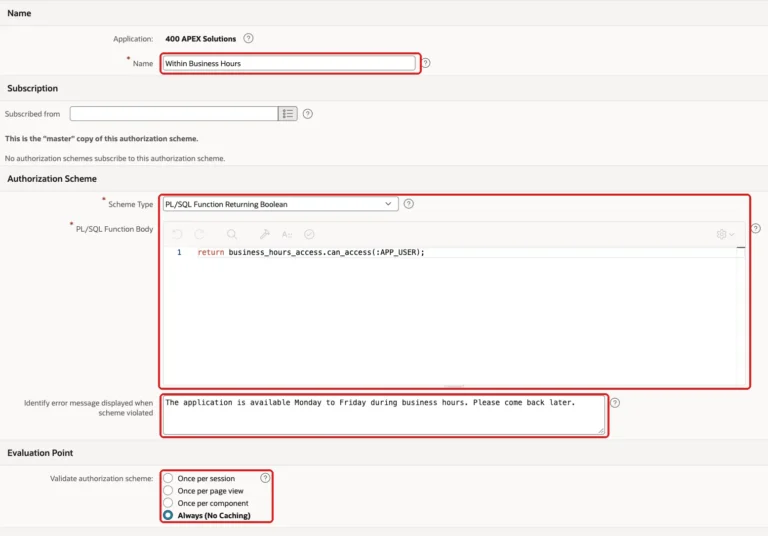Select the Once per component option
Viewport: 768px width, 536px height.
tap(168, 503)
